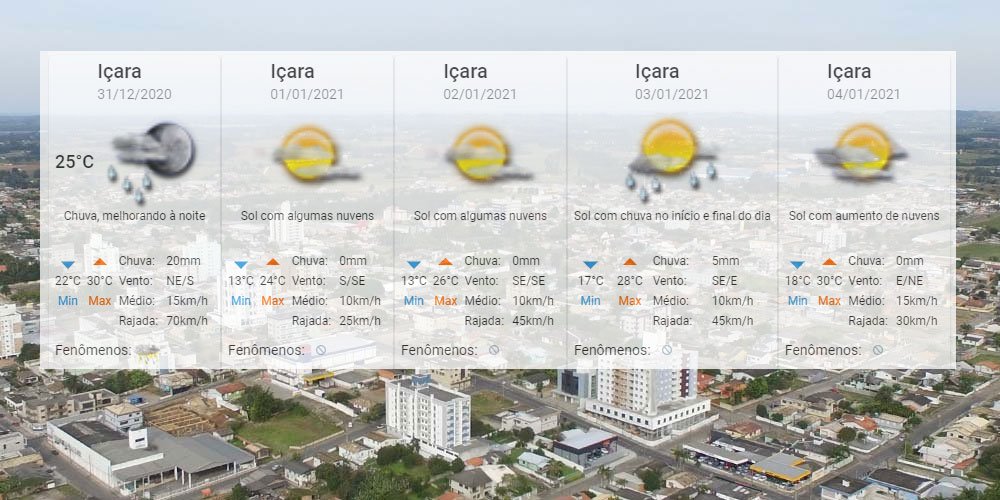Screen dimensions: 1000x500
Task: Click the orange Max arrow on the 01/01/2021 card
Action: pos(273,264)
